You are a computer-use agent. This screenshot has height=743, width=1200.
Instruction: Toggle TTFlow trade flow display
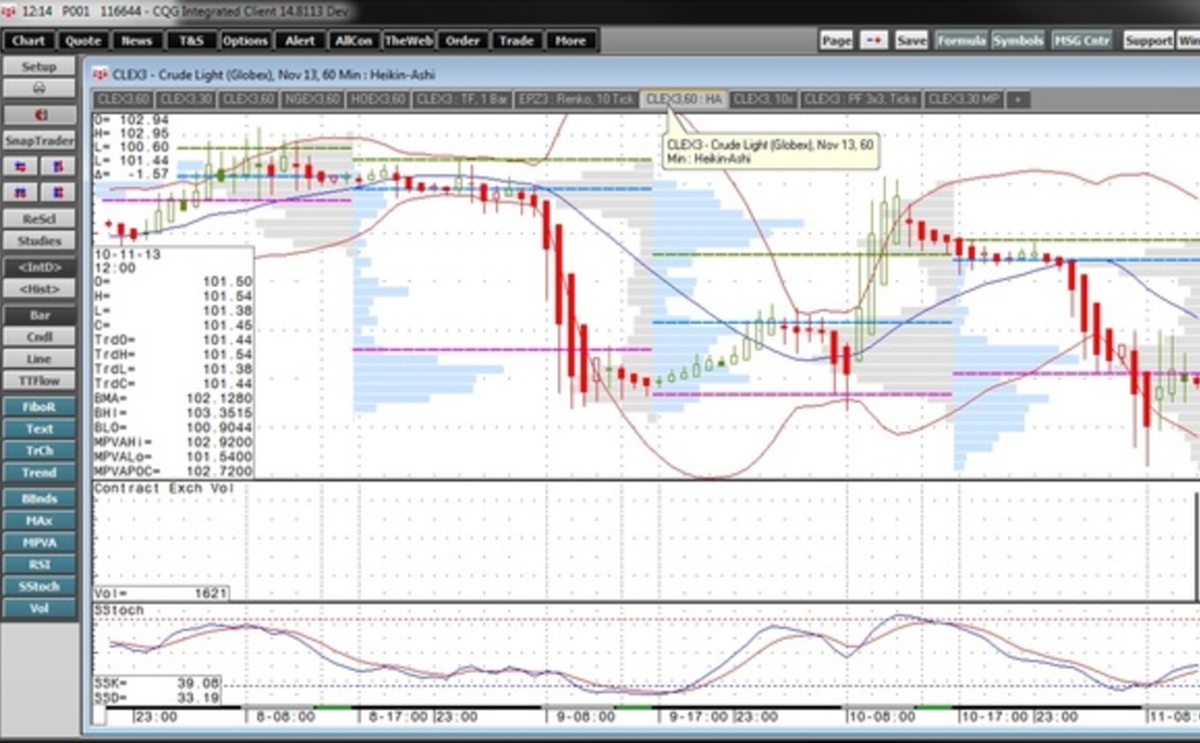point(40,380)
